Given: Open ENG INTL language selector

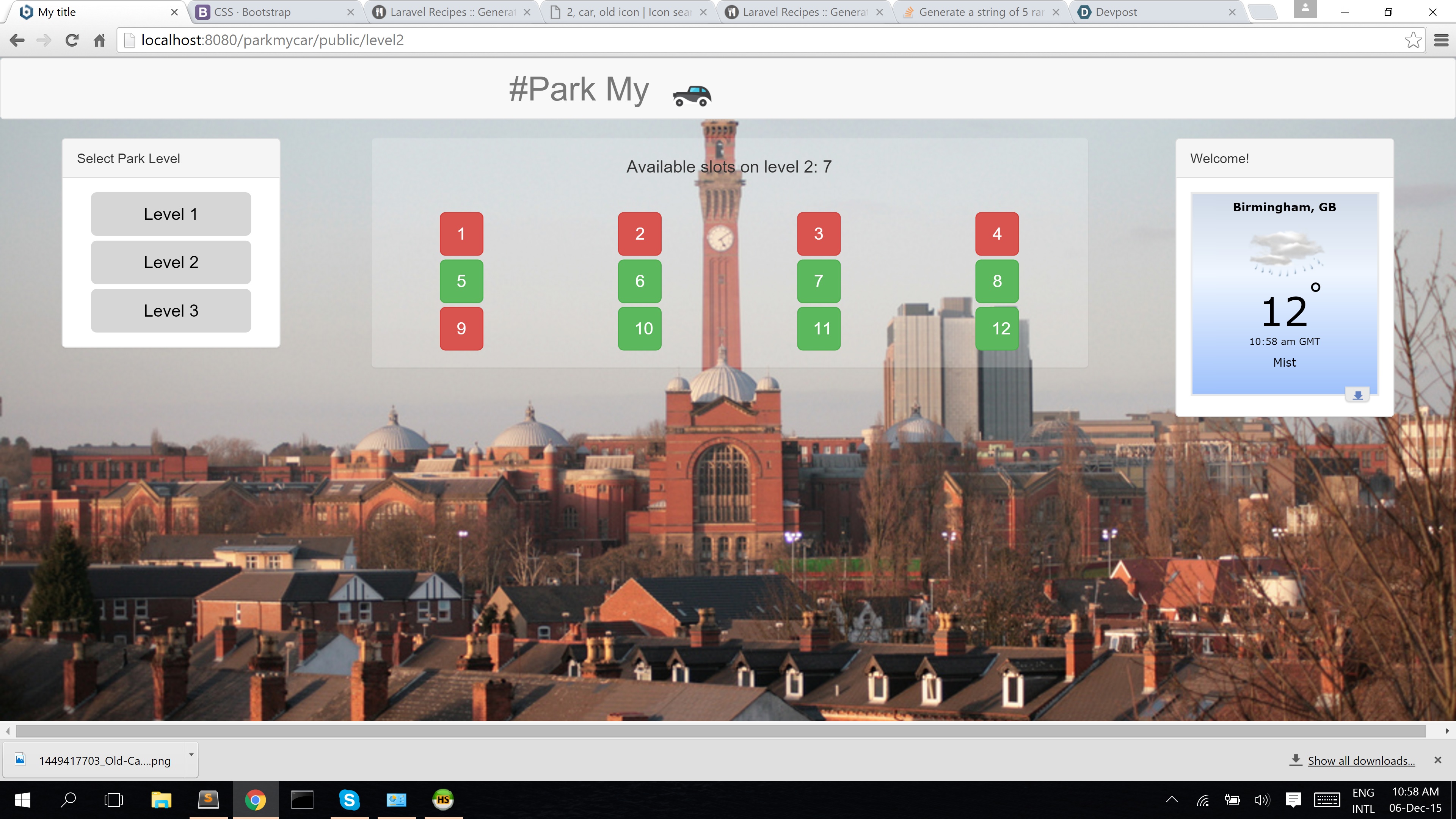Looking at the screenshot, I should [1363, 800].
